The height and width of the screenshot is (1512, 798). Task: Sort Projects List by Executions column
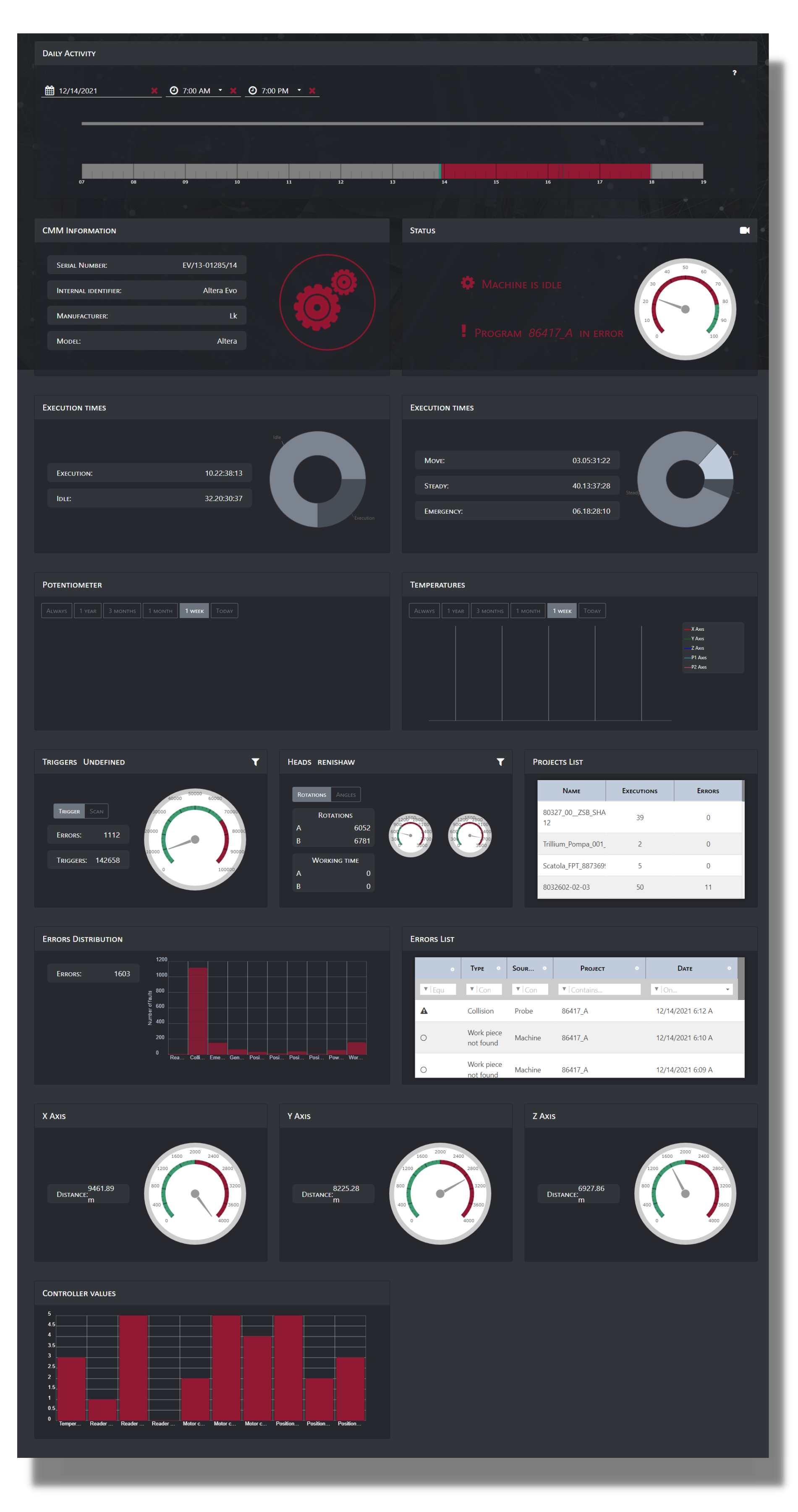pos(639,791)
